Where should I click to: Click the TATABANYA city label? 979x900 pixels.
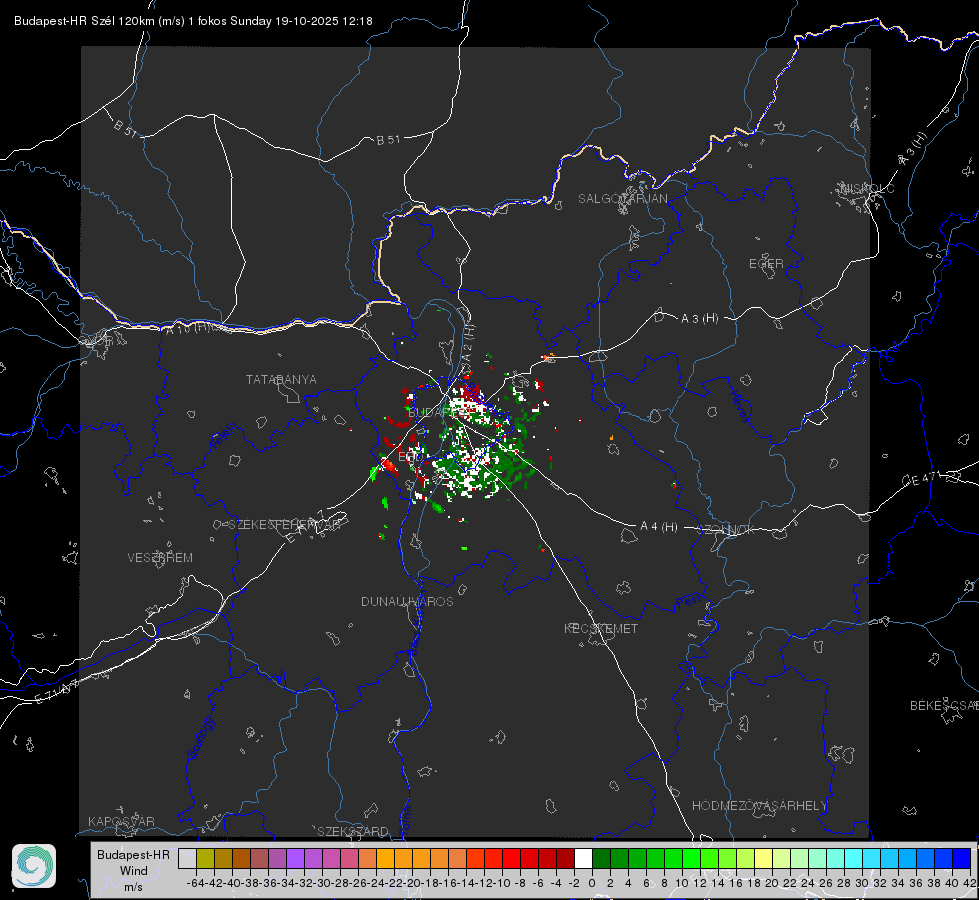281,379
